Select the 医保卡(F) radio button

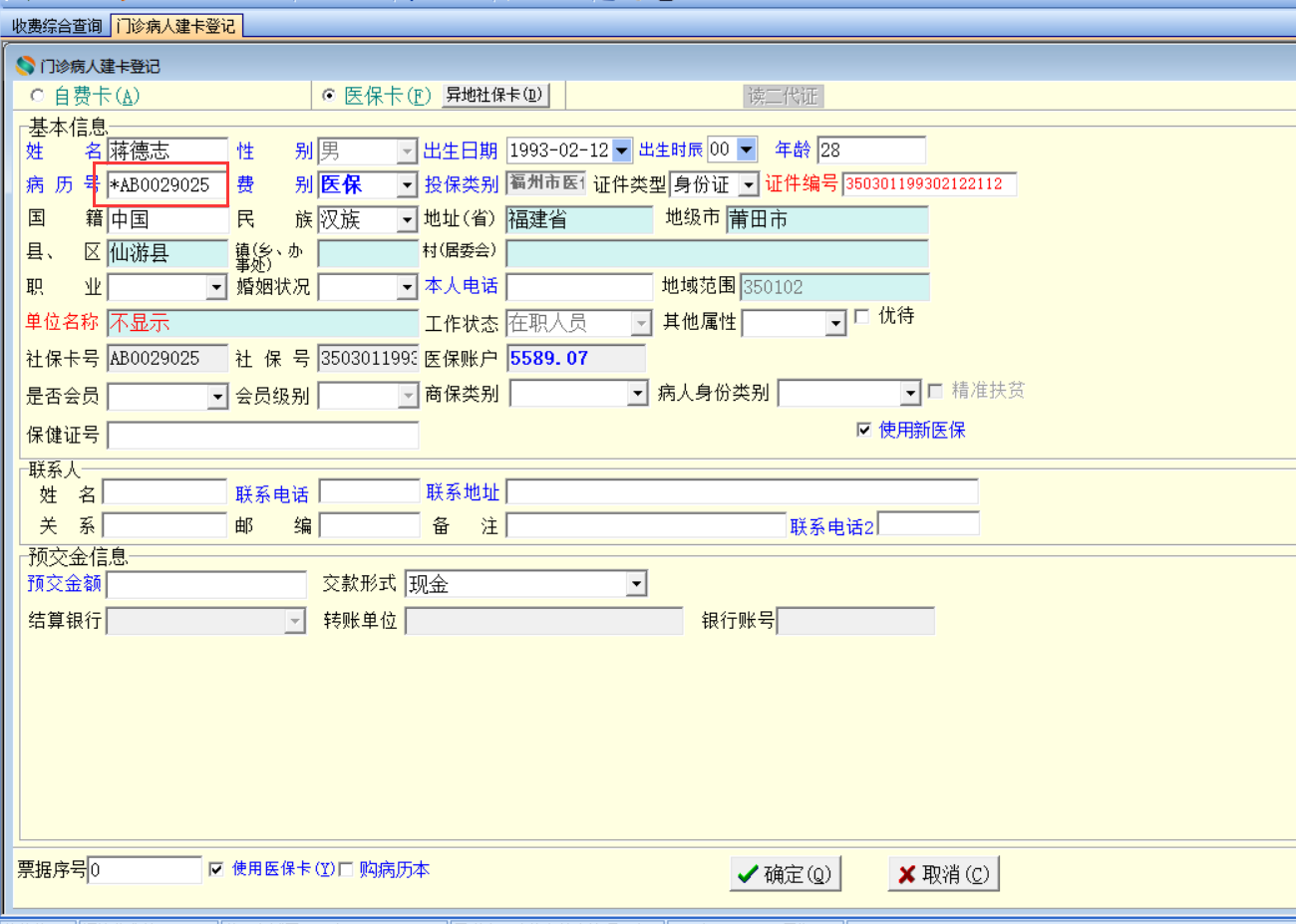329,96
